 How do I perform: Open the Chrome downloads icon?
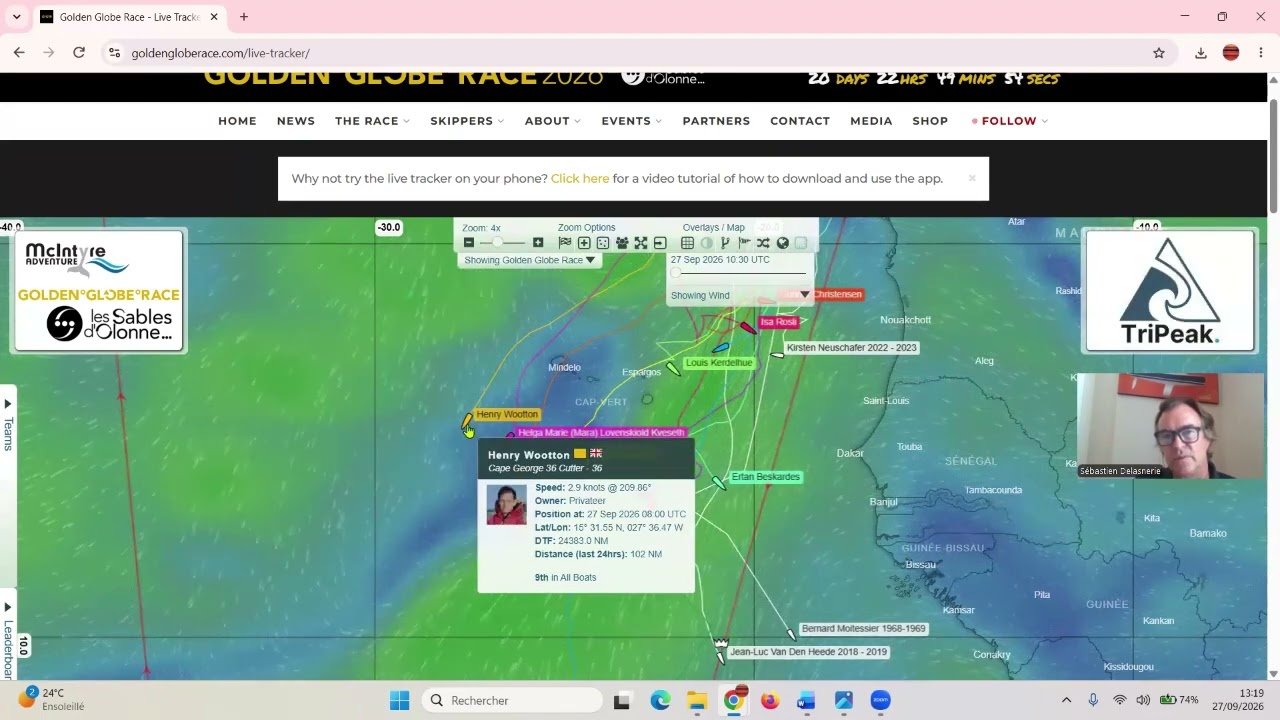[x=1201, y=53]
